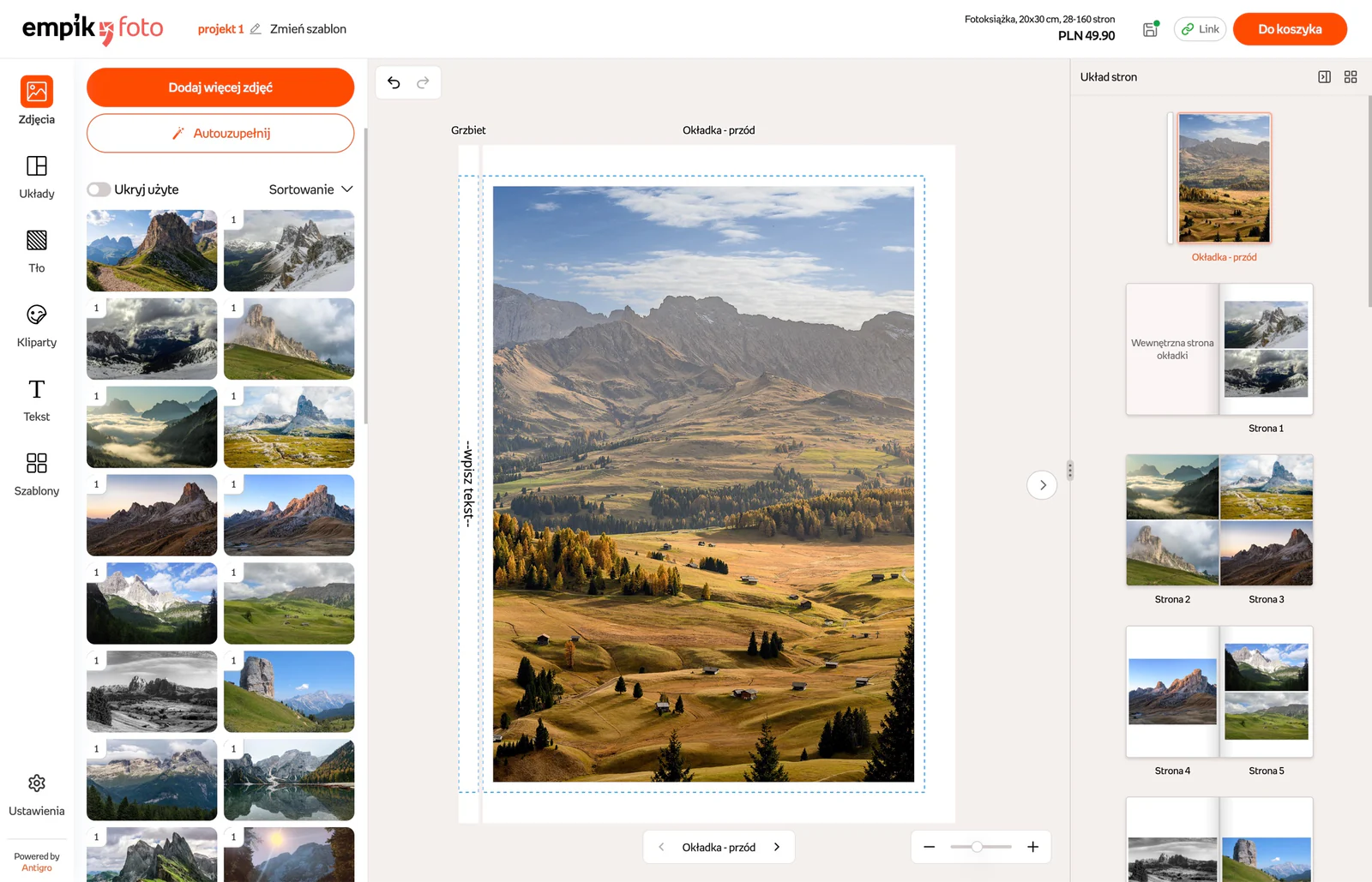Click the empik foto logo
The image size is (1372, 882).
(93, 29)
